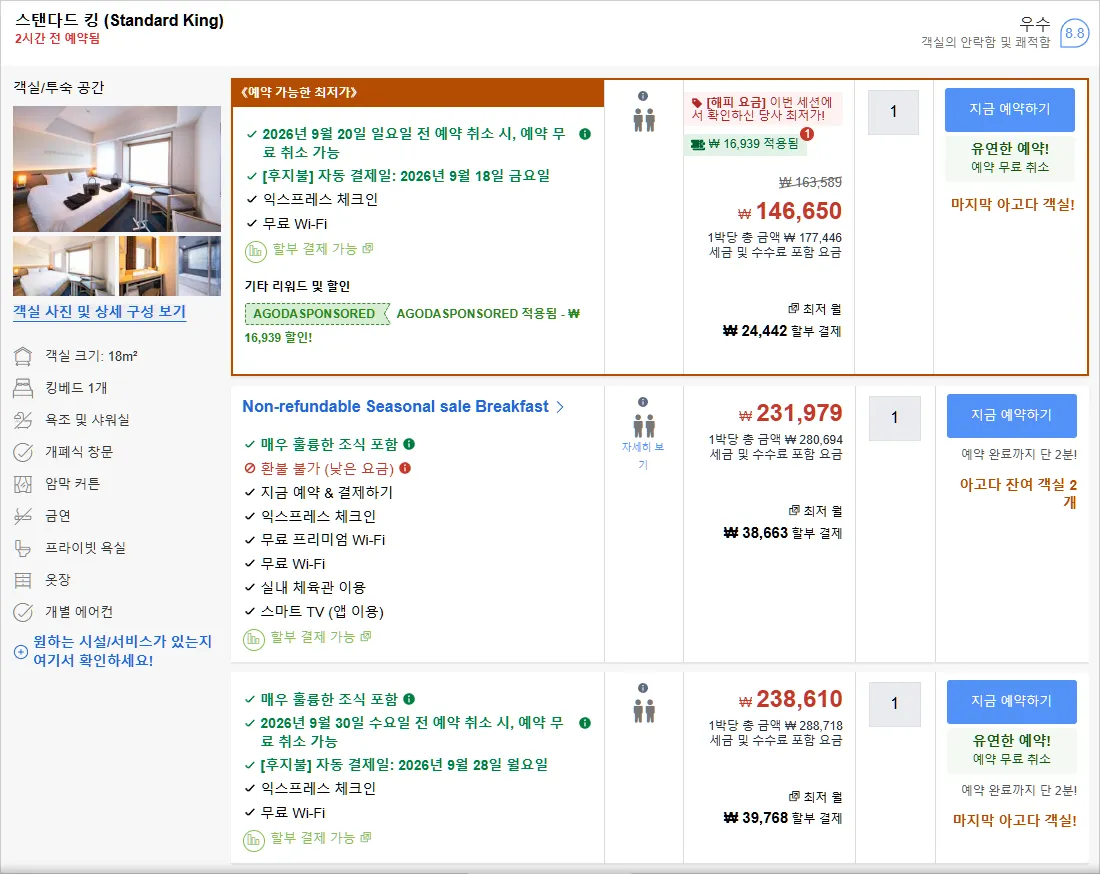Click the 8.8 review score badge
Viewport: 1100px width, 875px height.
[1074, 33]
